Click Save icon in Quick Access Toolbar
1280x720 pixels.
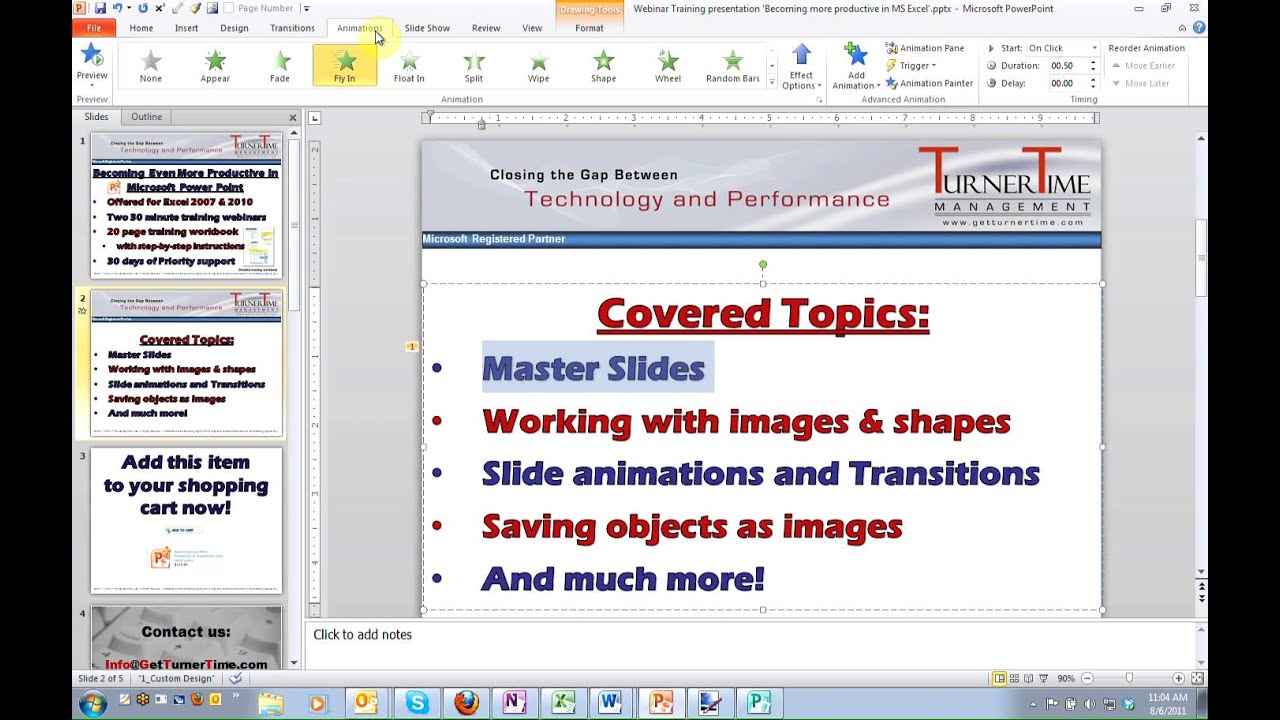[x=100, y=8]
